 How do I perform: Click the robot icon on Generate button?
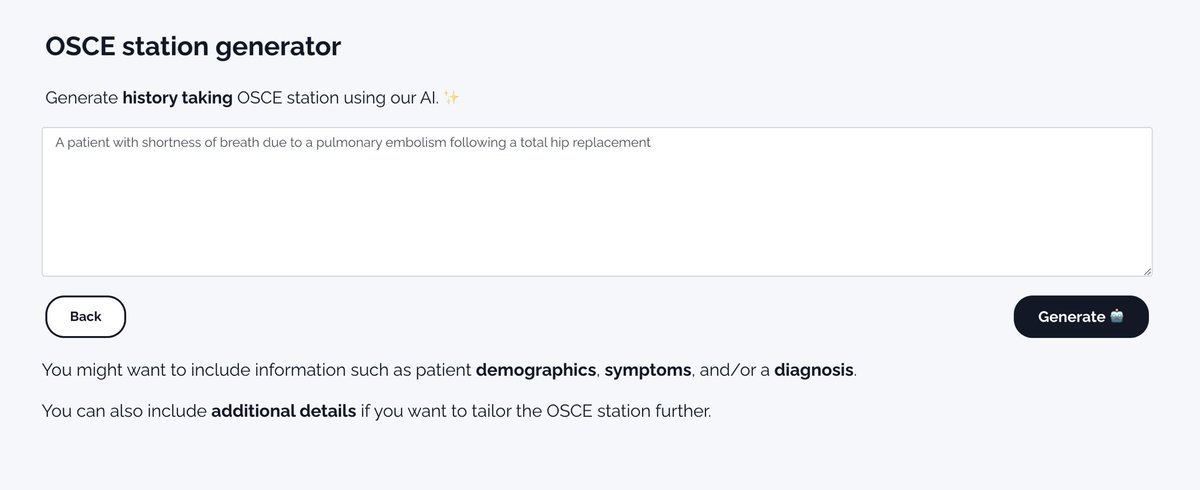tap(1117, 317)
